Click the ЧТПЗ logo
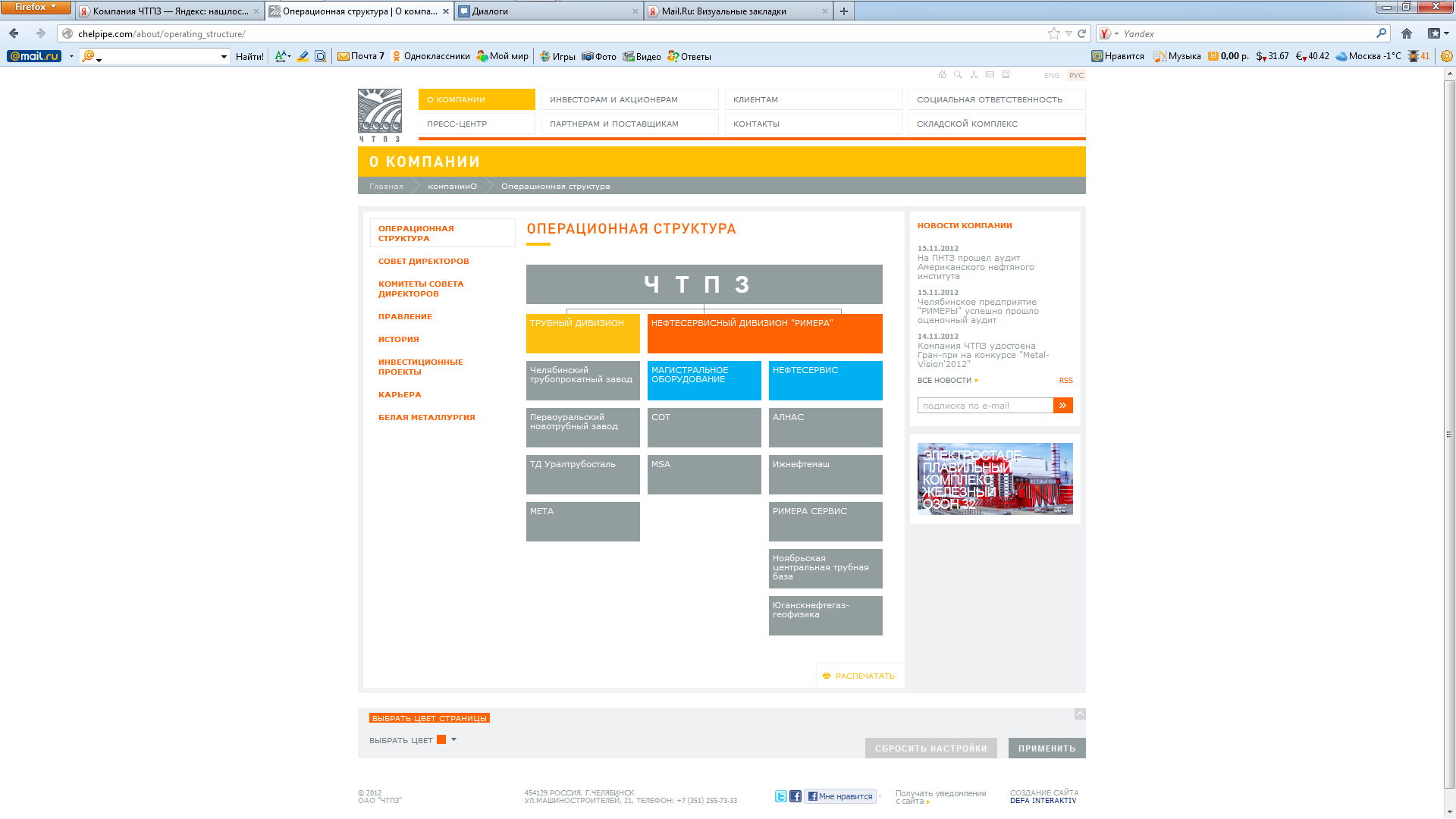The height and width of the screenshot is (819, 1456). tap(380, 115)
